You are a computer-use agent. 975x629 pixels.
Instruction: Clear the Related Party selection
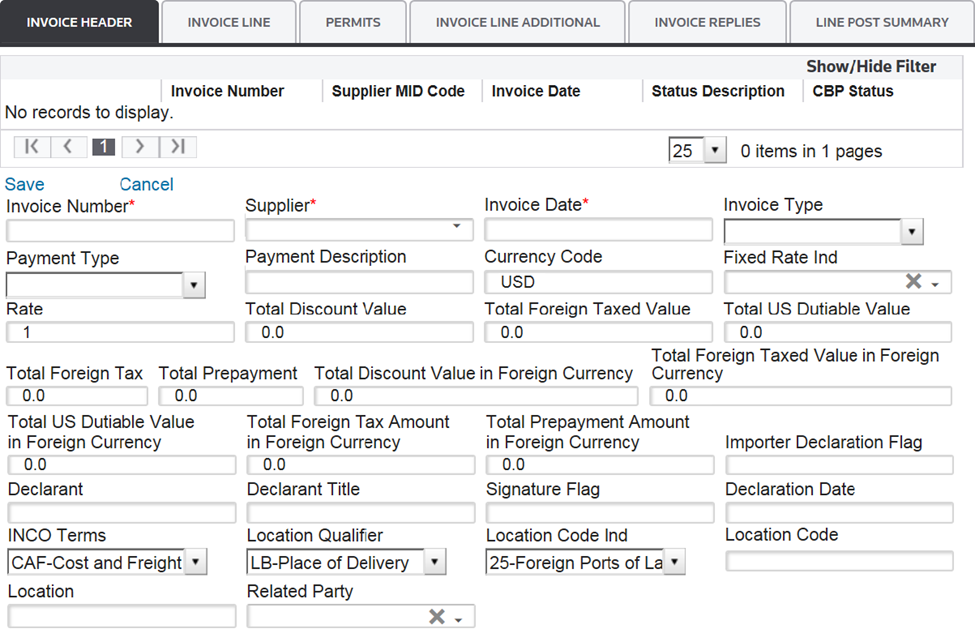tap(436, 617)
